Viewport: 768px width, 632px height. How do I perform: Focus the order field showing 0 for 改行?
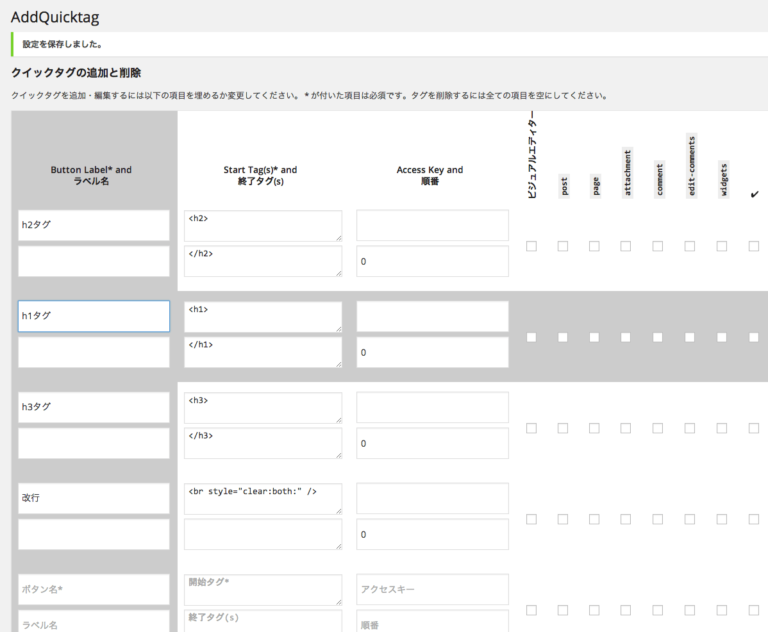[432, 535]
